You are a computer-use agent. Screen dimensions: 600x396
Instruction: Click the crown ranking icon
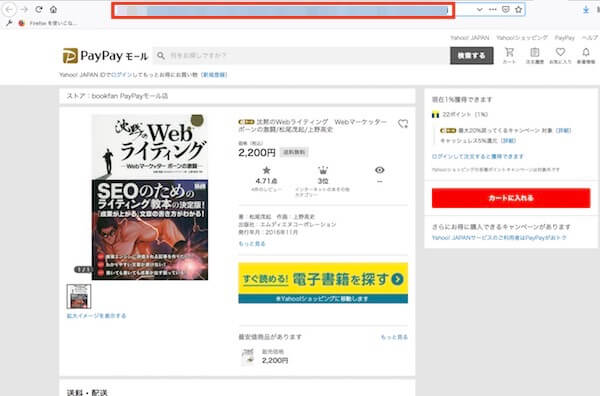pos(323,170)
